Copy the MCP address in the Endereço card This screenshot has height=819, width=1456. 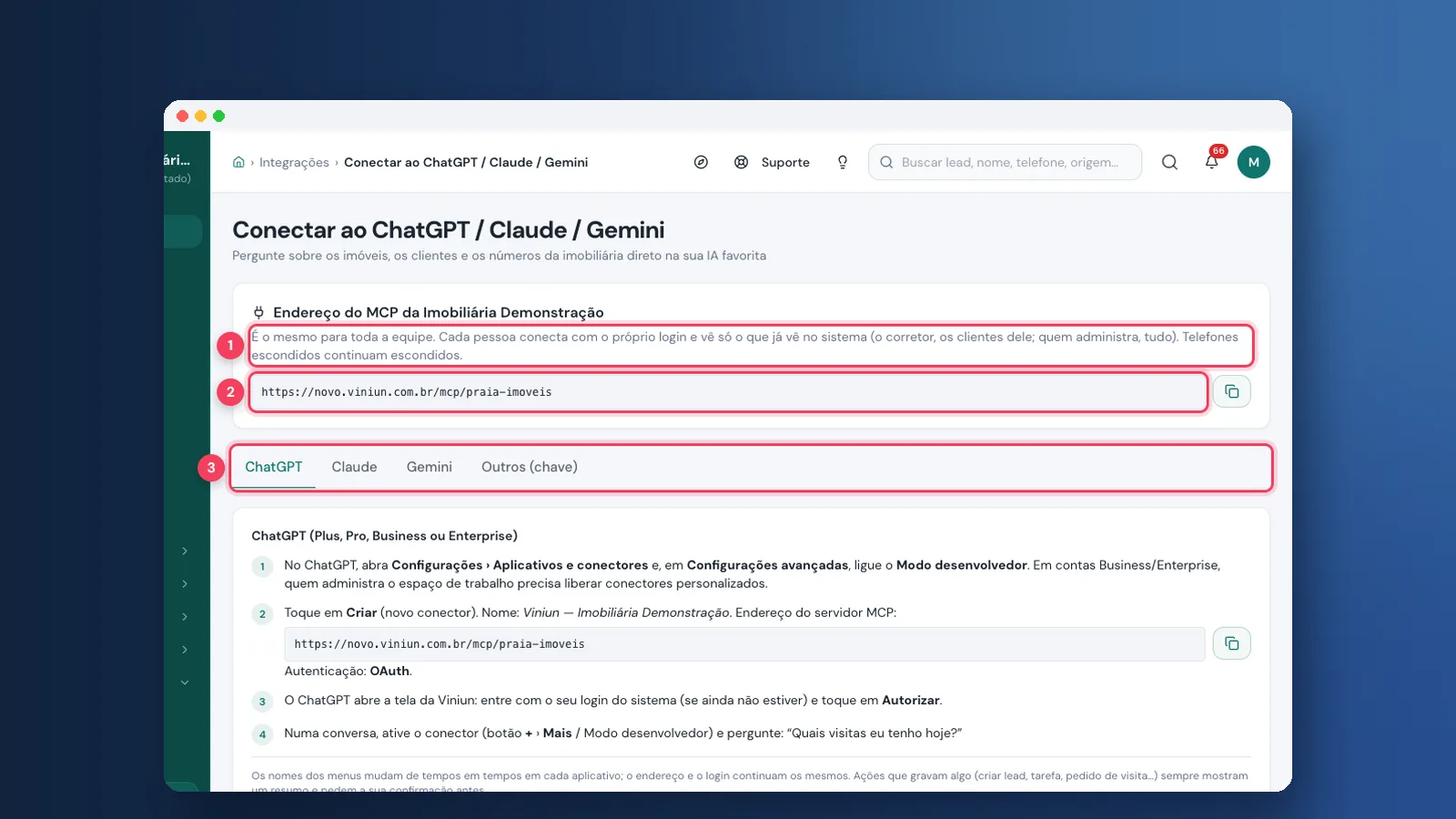click(1231, 391)
